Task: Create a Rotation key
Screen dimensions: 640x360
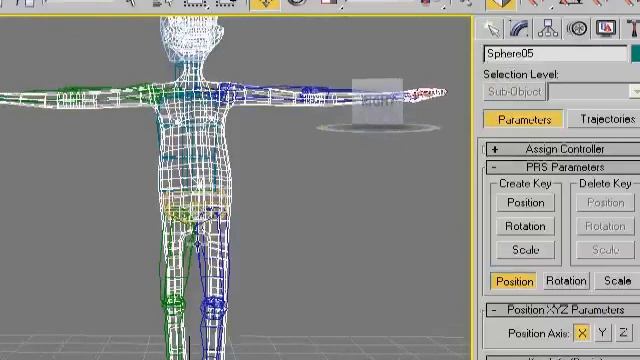Action: pyautogui.click(x=525, y=226)
